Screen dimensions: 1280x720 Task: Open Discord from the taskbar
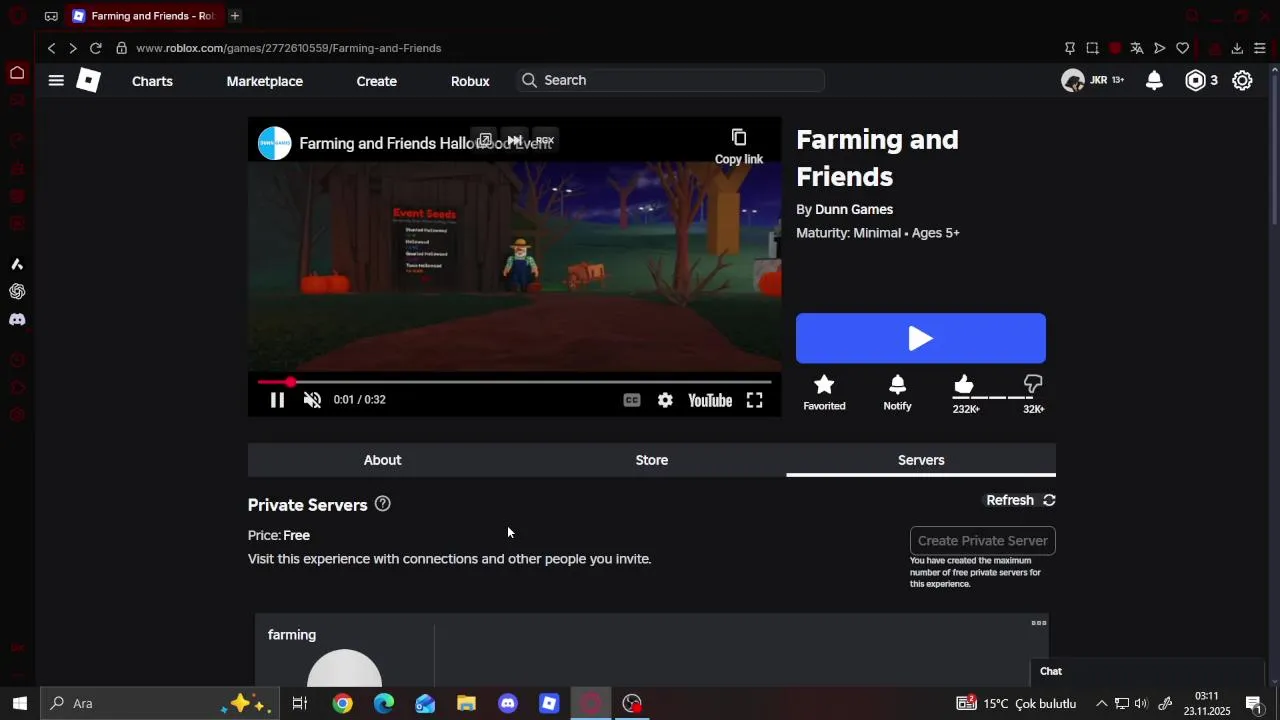pos(508,704)
